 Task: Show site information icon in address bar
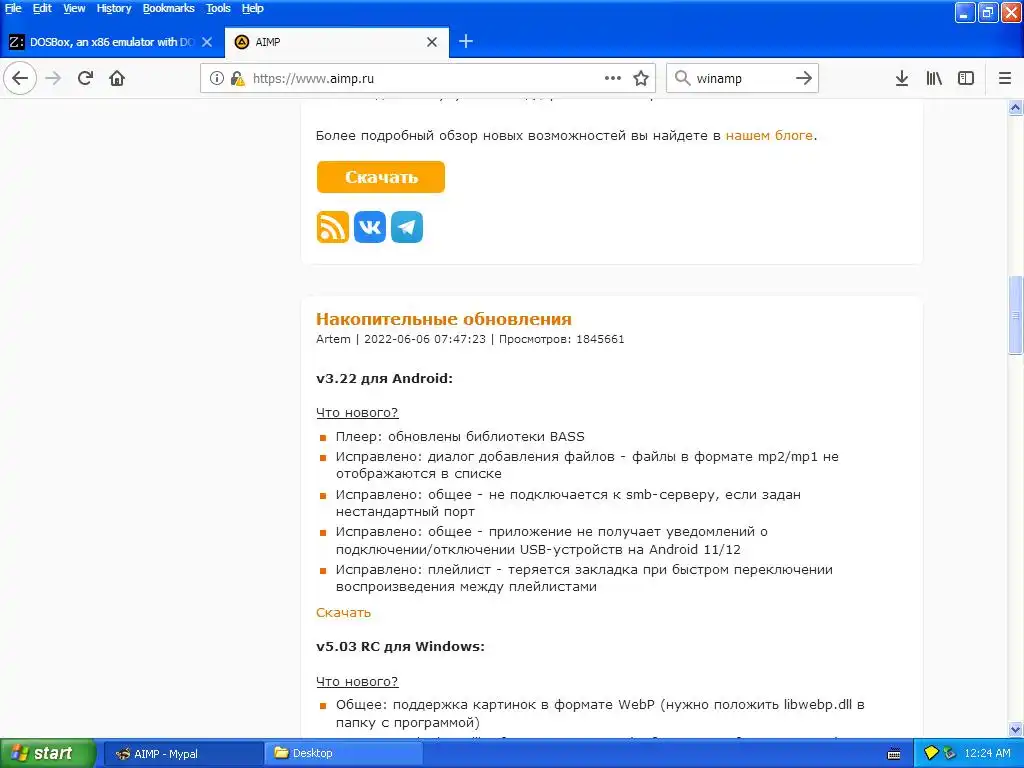click(216, 78)
